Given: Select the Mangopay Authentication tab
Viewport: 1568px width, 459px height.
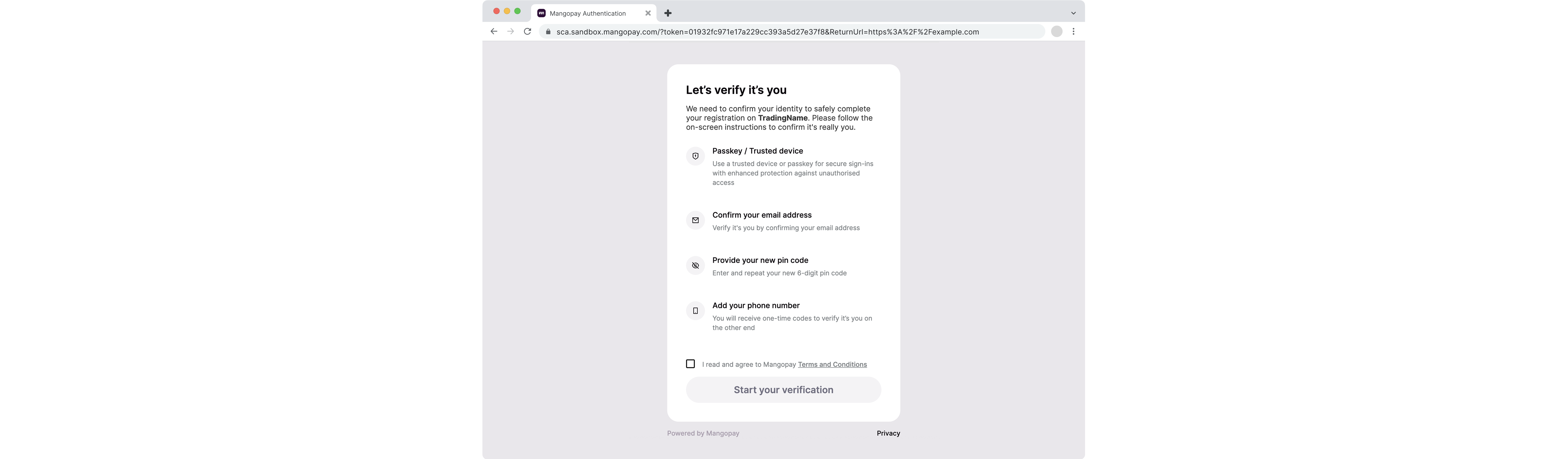Looking at the screenshot, I should (x=587, y=13).
